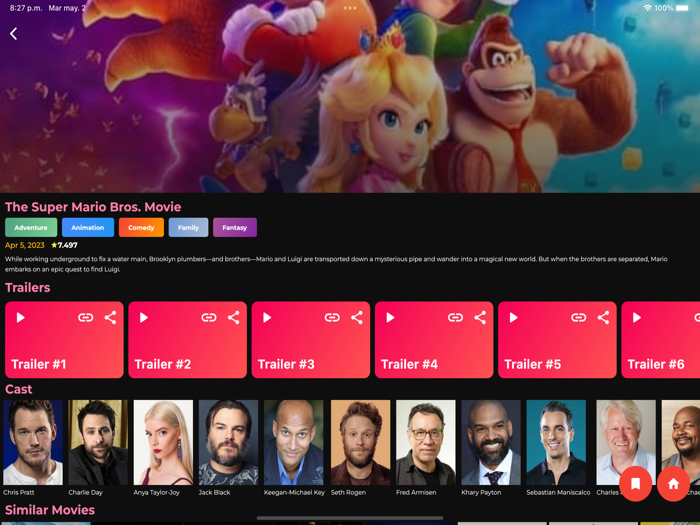The width and height of the screenshot is (700, 525).
Task: Select the Fantasy genre tag
Action: [x=235, y=227]
